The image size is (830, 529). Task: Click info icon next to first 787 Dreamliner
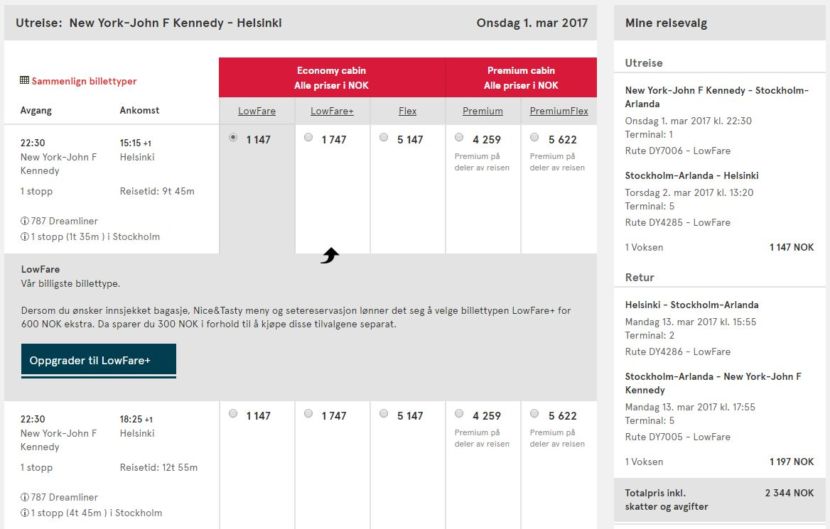pyautogui.click(x=25, y=221)
